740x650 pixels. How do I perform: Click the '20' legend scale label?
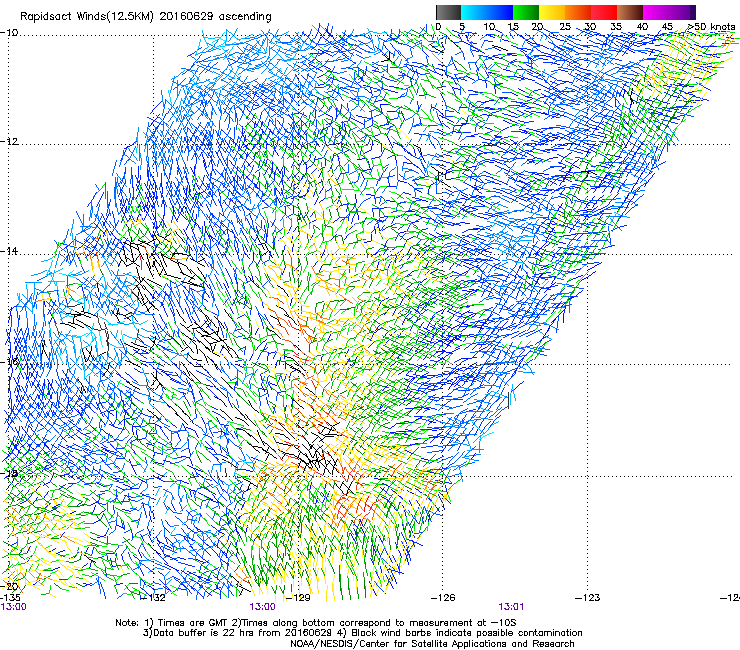[537, 27]
